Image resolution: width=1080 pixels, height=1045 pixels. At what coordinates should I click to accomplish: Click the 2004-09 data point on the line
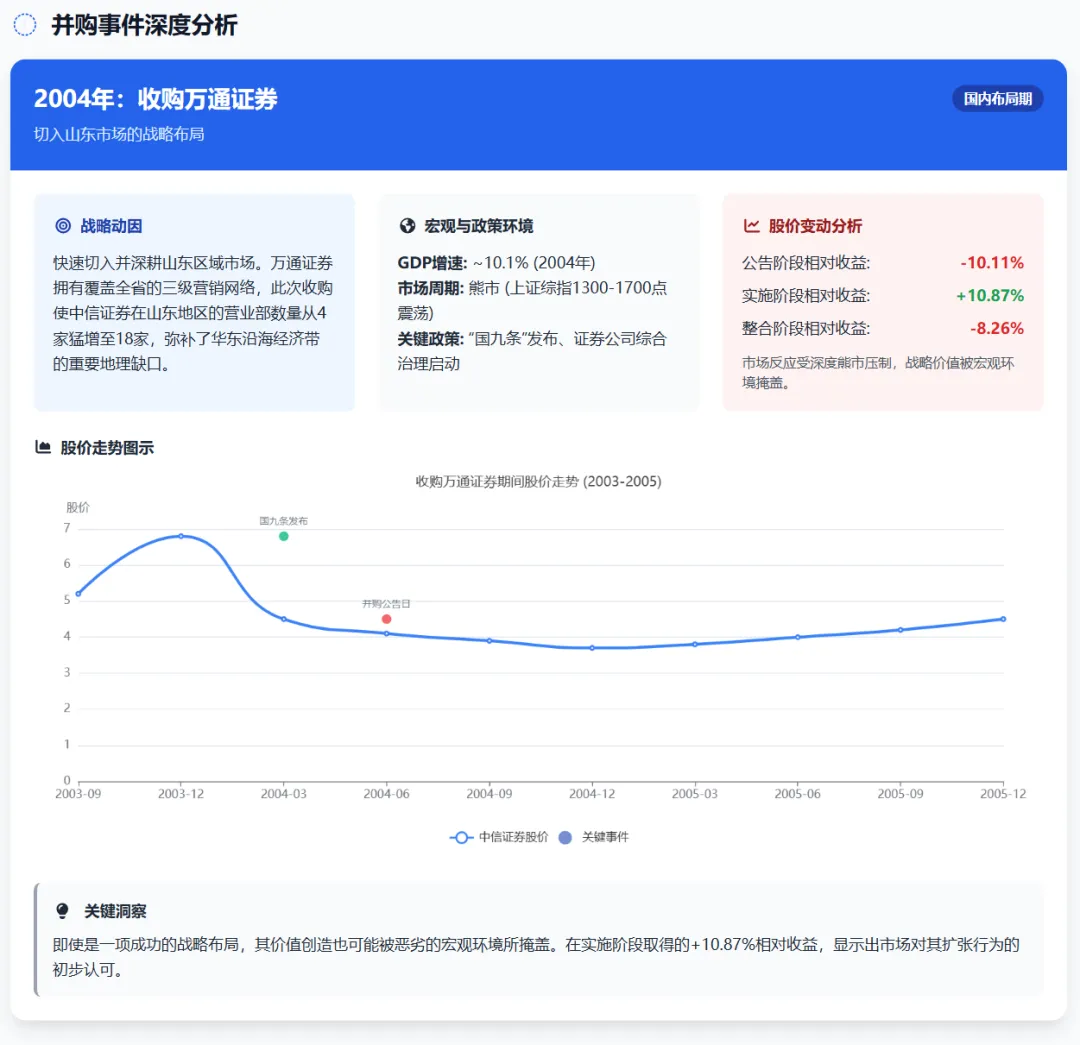pos(490,641)
